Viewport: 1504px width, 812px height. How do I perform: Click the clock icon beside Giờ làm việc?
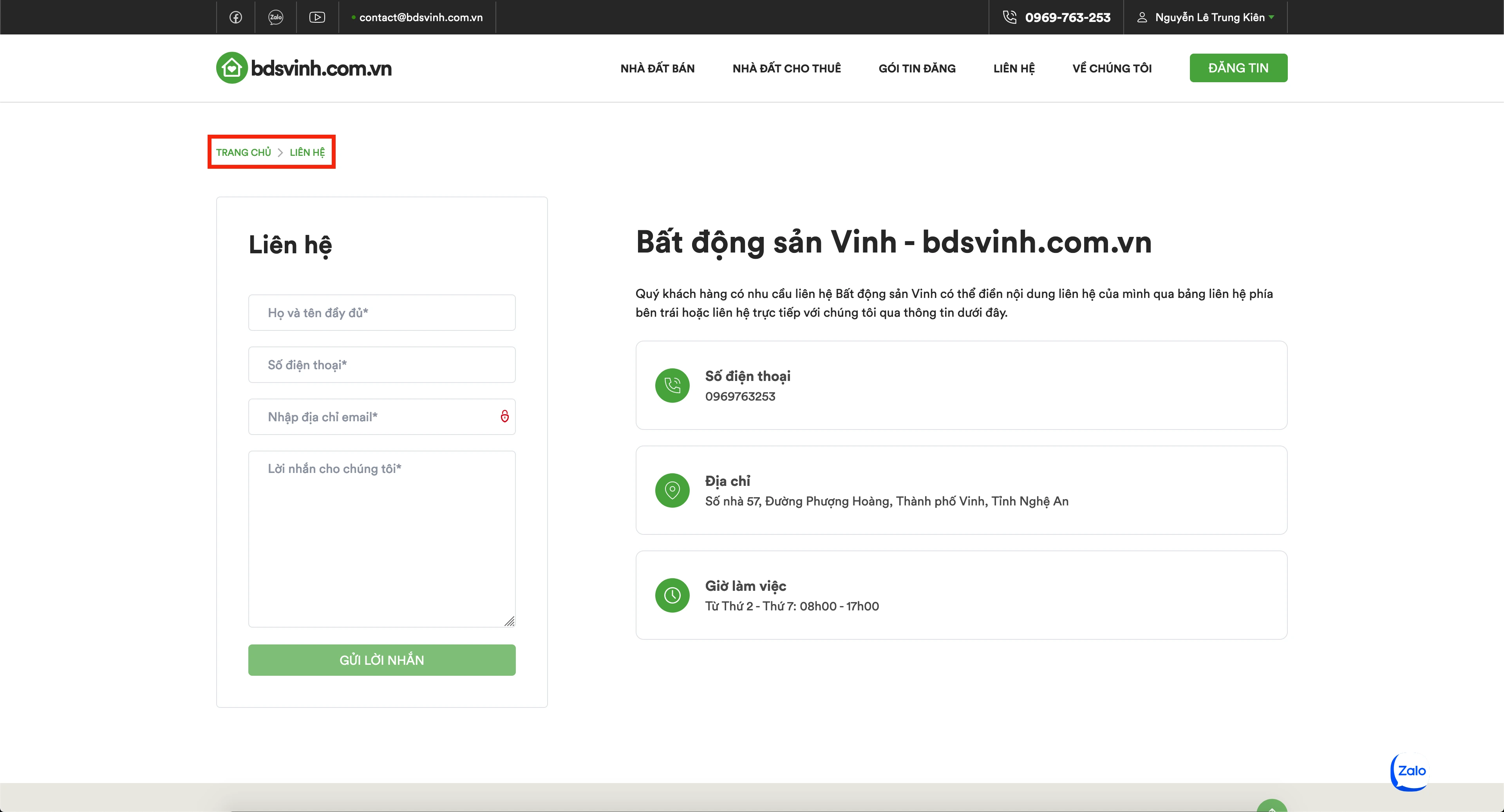coord(672,595)
